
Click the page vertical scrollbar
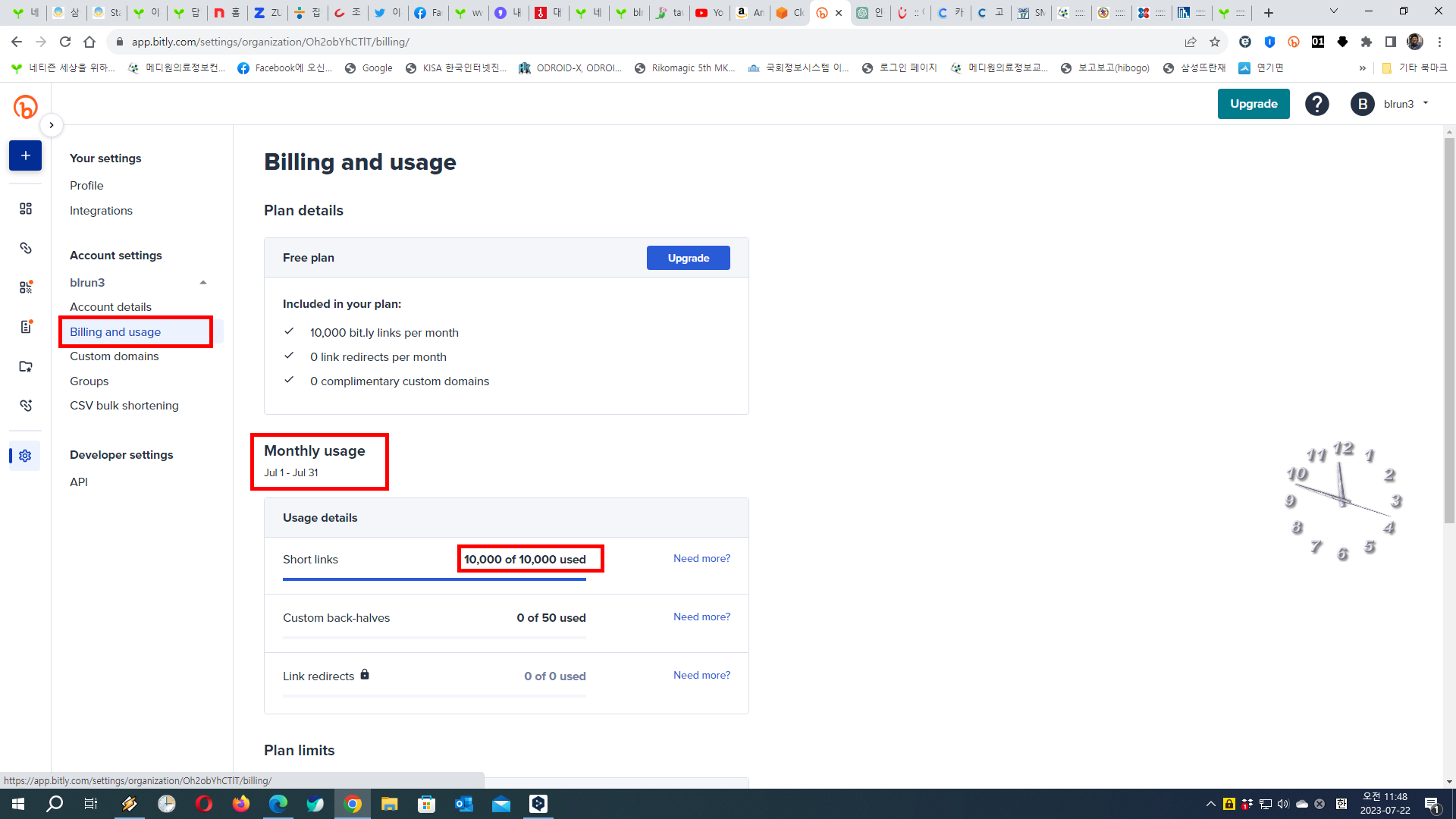tap(1449, 330)
